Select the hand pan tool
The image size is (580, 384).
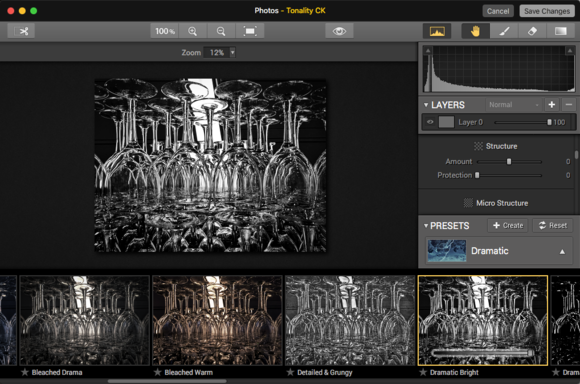click(x=475, y=31)
